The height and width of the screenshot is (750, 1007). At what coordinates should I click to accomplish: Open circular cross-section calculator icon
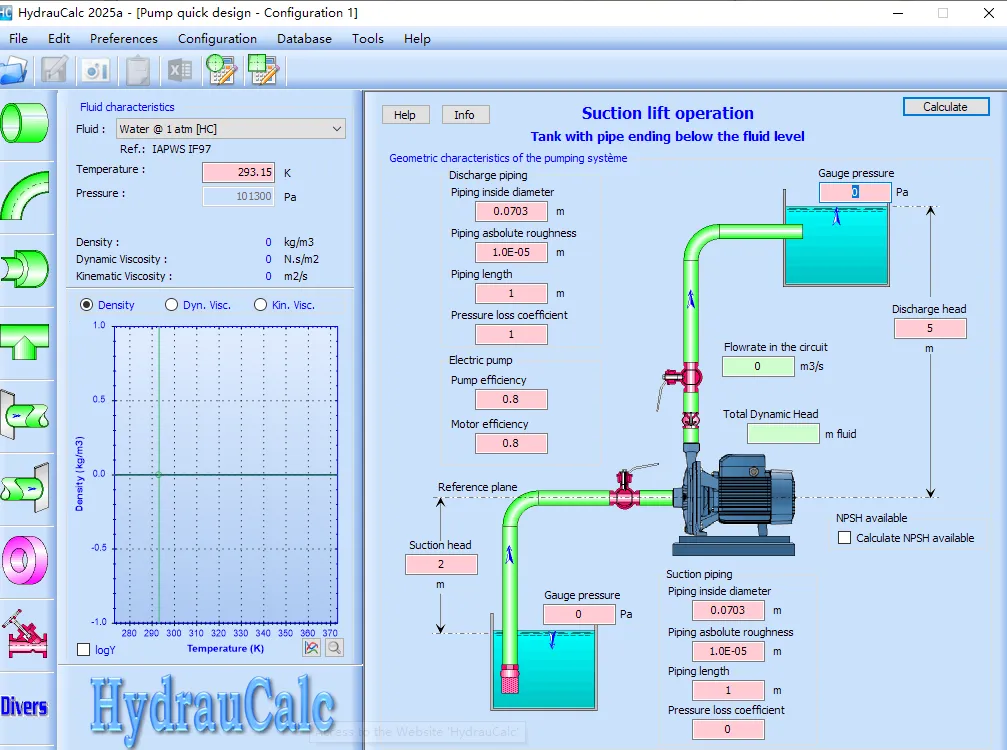(222, 70)
